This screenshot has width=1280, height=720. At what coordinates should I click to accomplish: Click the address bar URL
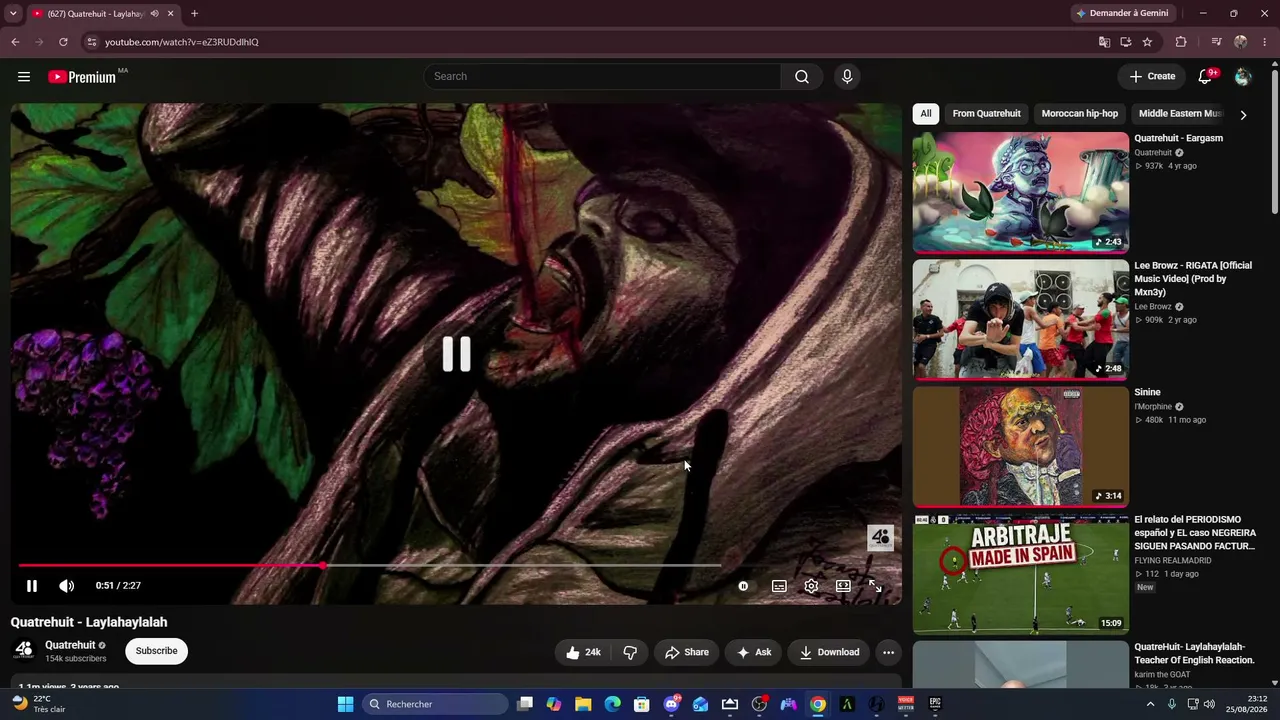pyautogui.click(x=182, y=42)
